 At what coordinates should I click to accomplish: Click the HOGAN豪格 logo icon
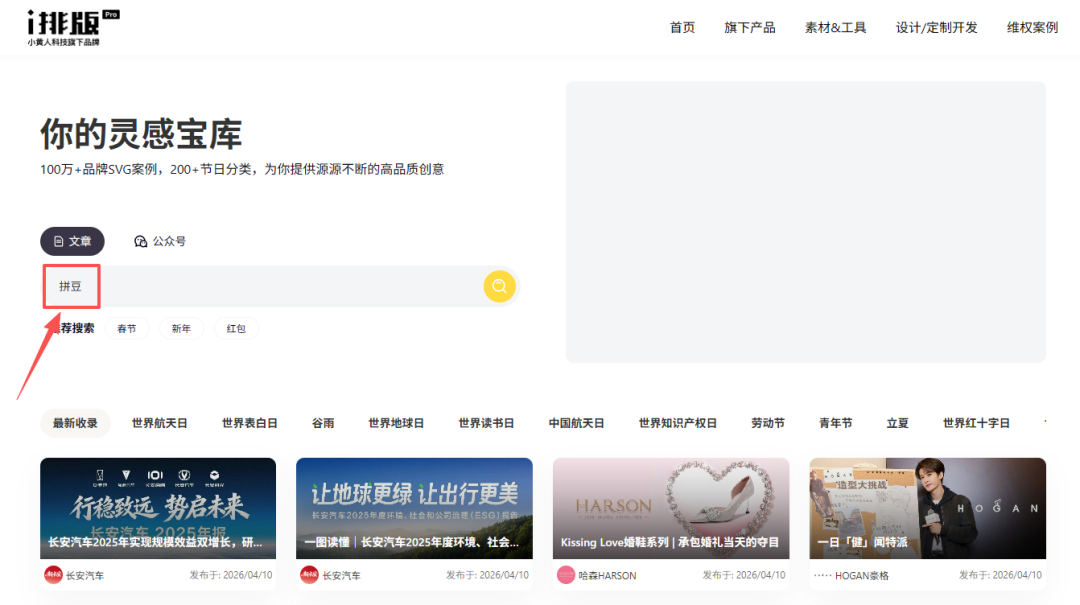pyautogui.click(x=822, y=575)
